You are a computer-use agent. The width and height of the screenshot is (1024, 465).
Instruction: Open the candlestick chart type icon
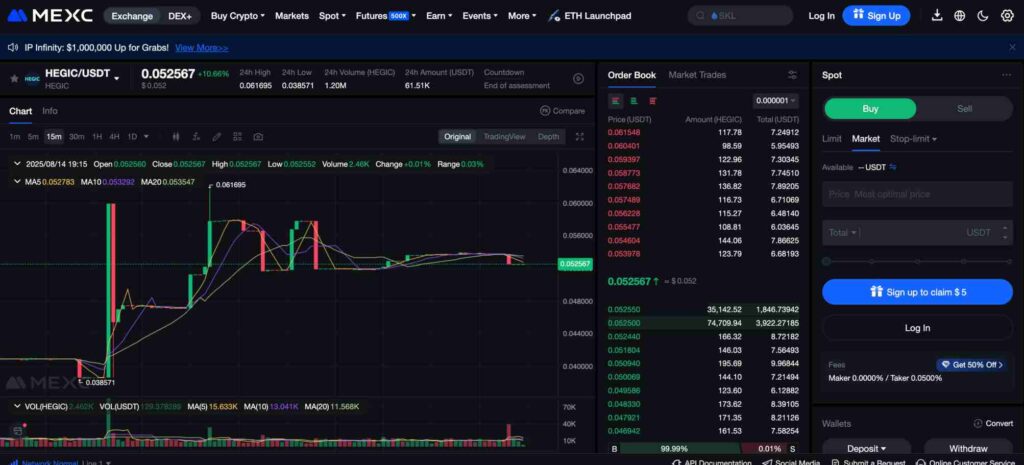176,136
